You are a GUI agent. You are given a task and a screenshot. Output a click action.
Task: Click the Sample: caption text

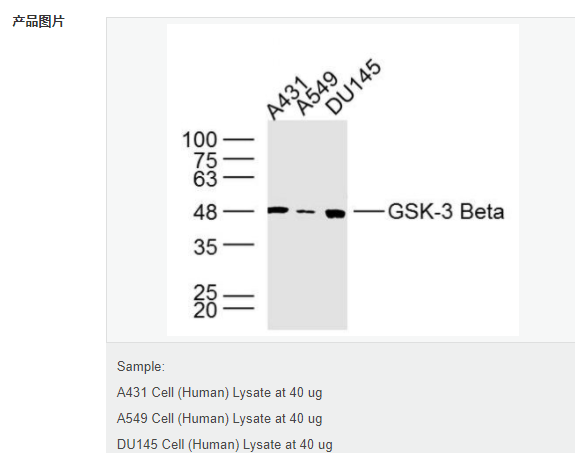(141, 366)
